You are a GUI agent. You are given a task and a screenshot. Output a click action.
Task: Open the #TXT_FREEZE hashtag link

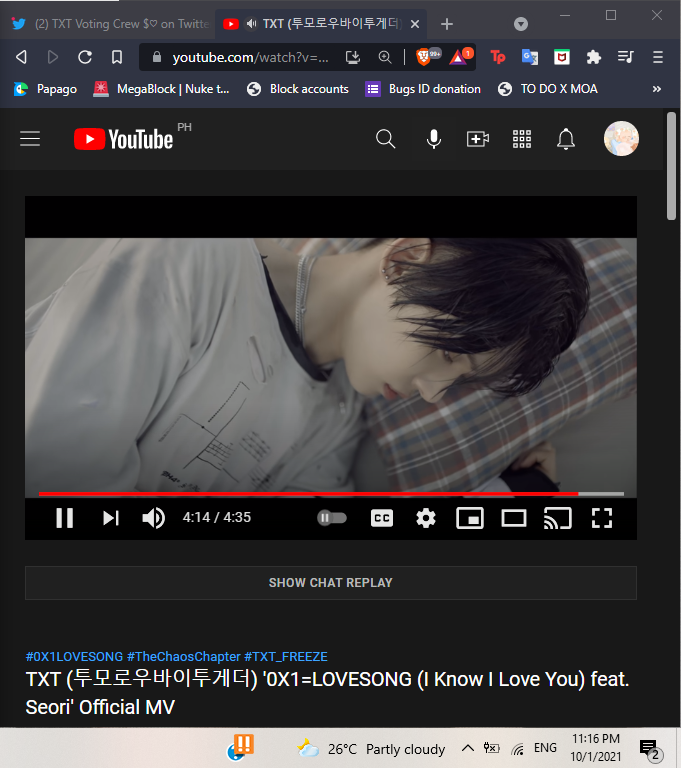point(286,656)
